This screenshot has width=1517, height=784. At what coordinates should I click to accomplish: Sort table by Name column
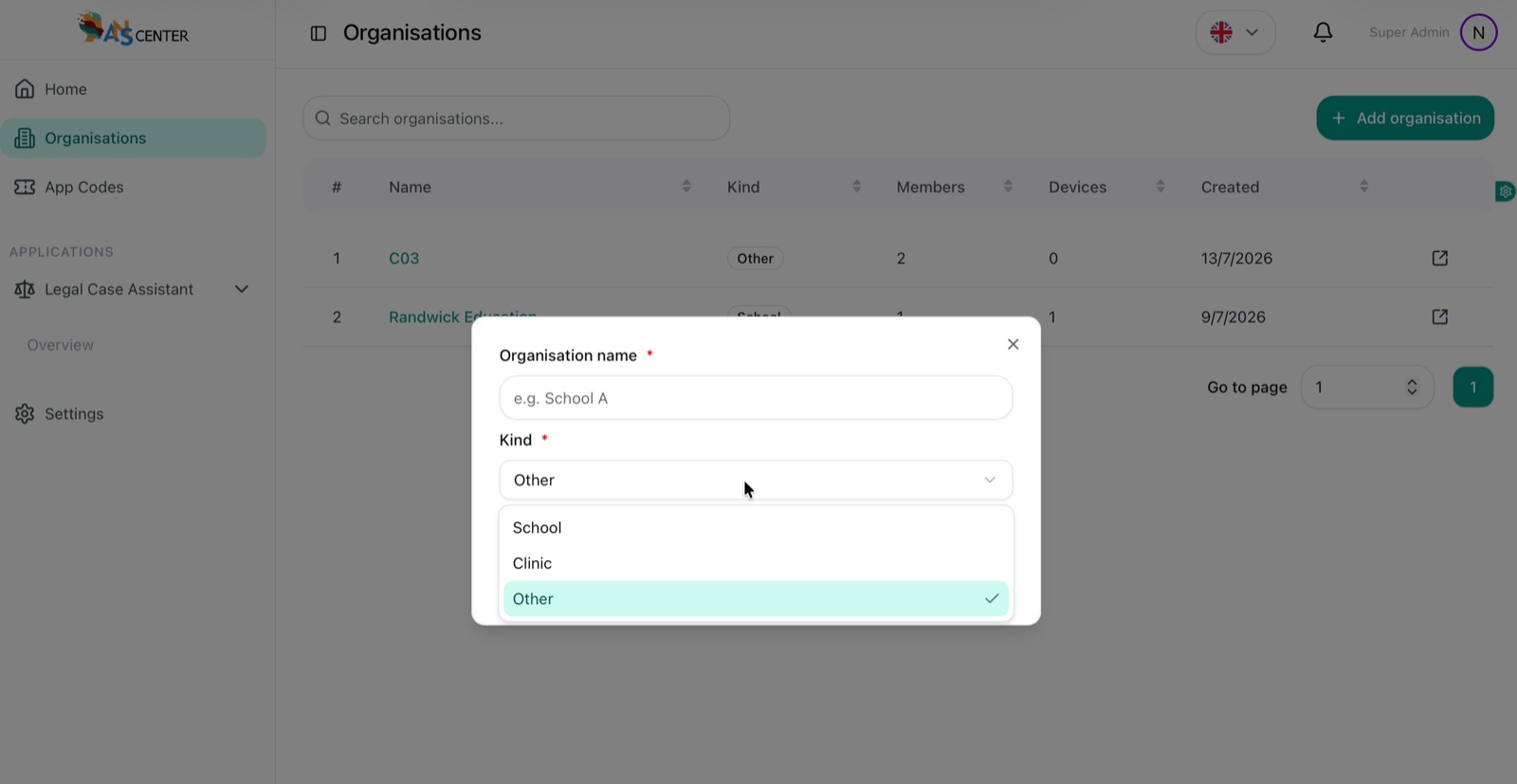point(686,187)
